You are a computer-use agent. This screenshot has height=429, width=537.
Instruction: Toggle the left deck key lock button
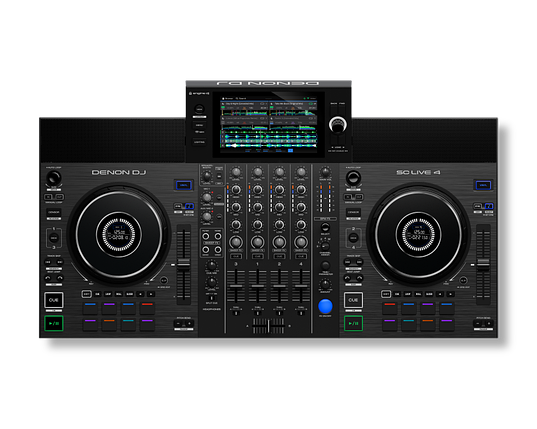[x=178, y=206]
